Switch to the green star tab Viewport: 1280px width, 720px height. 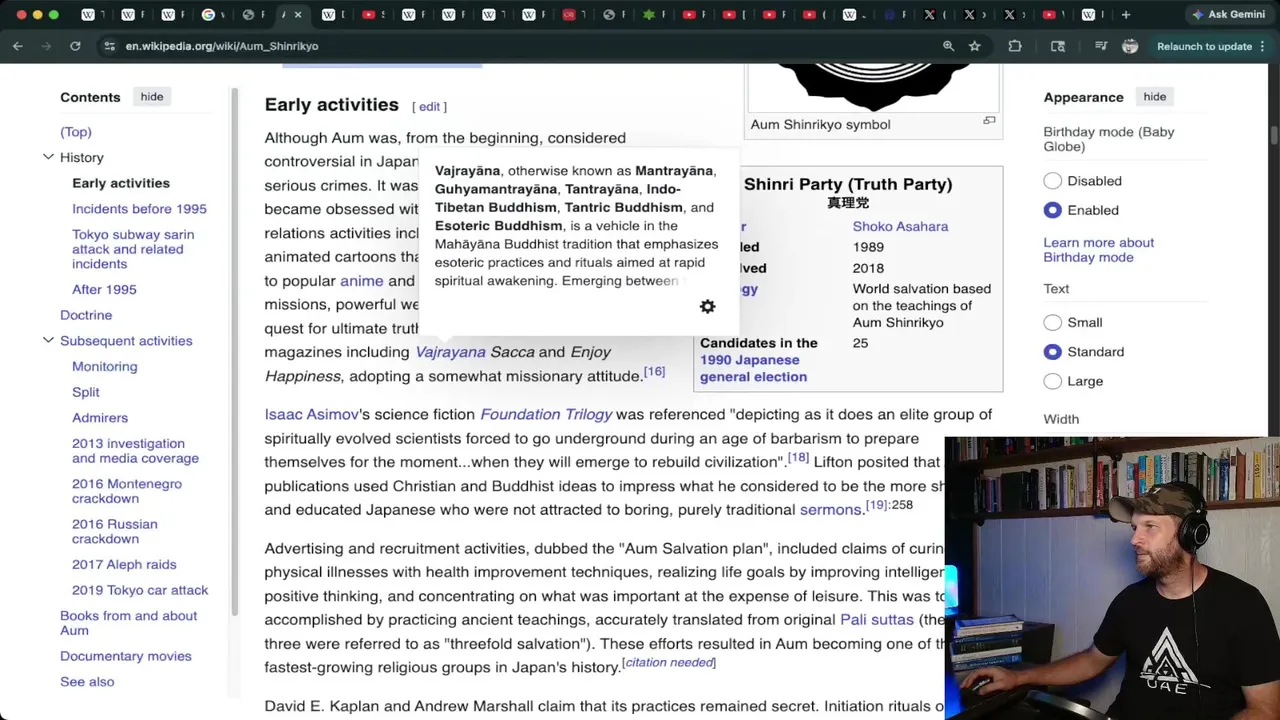pos(649,15)
